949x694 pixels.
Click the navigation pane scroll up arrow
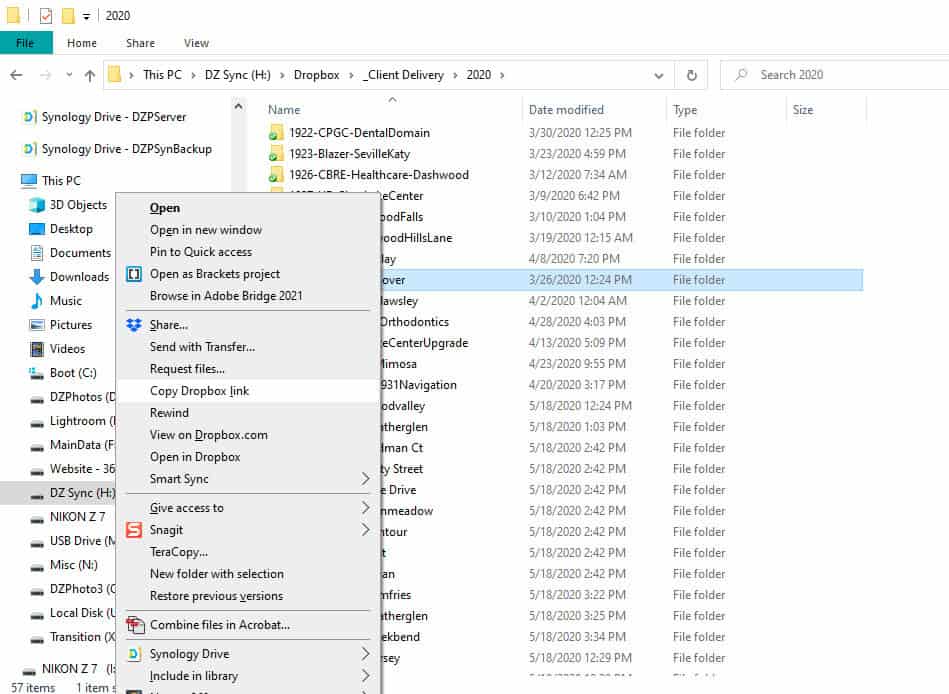238,107
